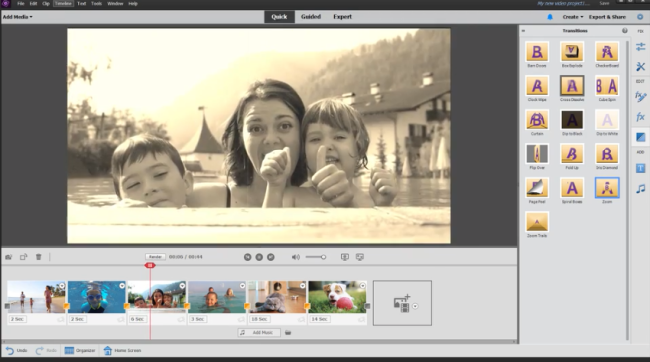Switch to the Expert tab
650x362 pixels.
(342, 17)
